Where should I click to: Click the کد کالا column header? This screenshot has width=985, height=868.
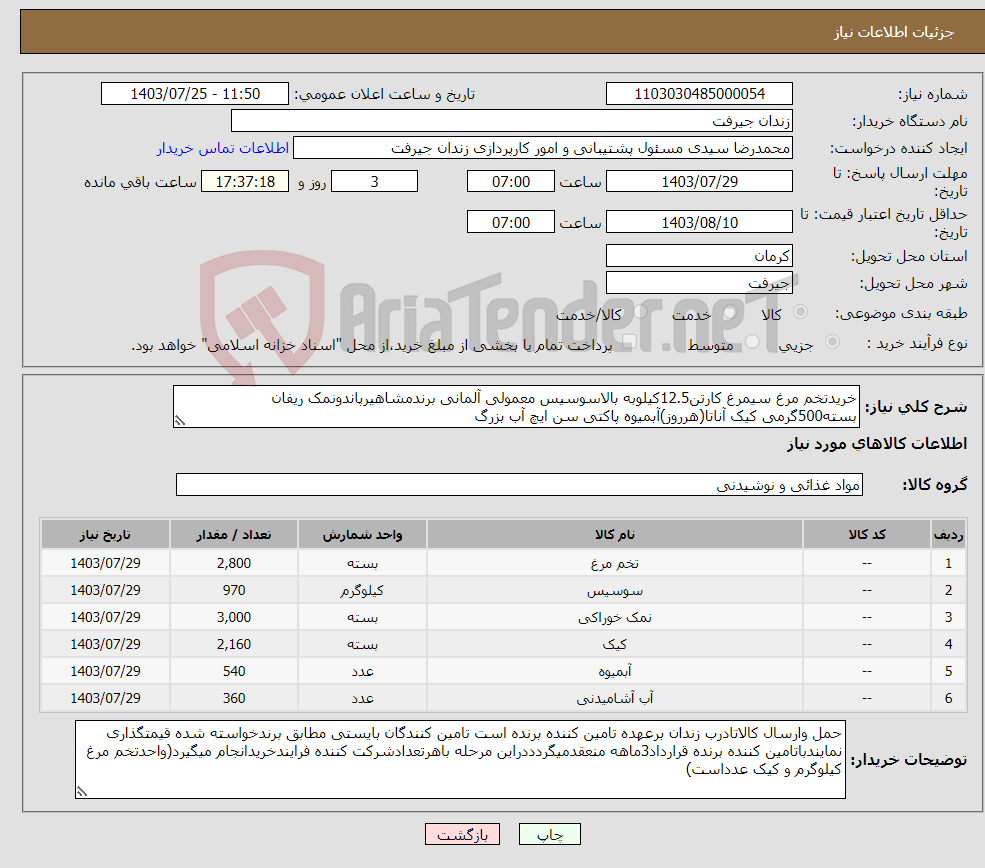pyautogui.click(x=867, y=534)
